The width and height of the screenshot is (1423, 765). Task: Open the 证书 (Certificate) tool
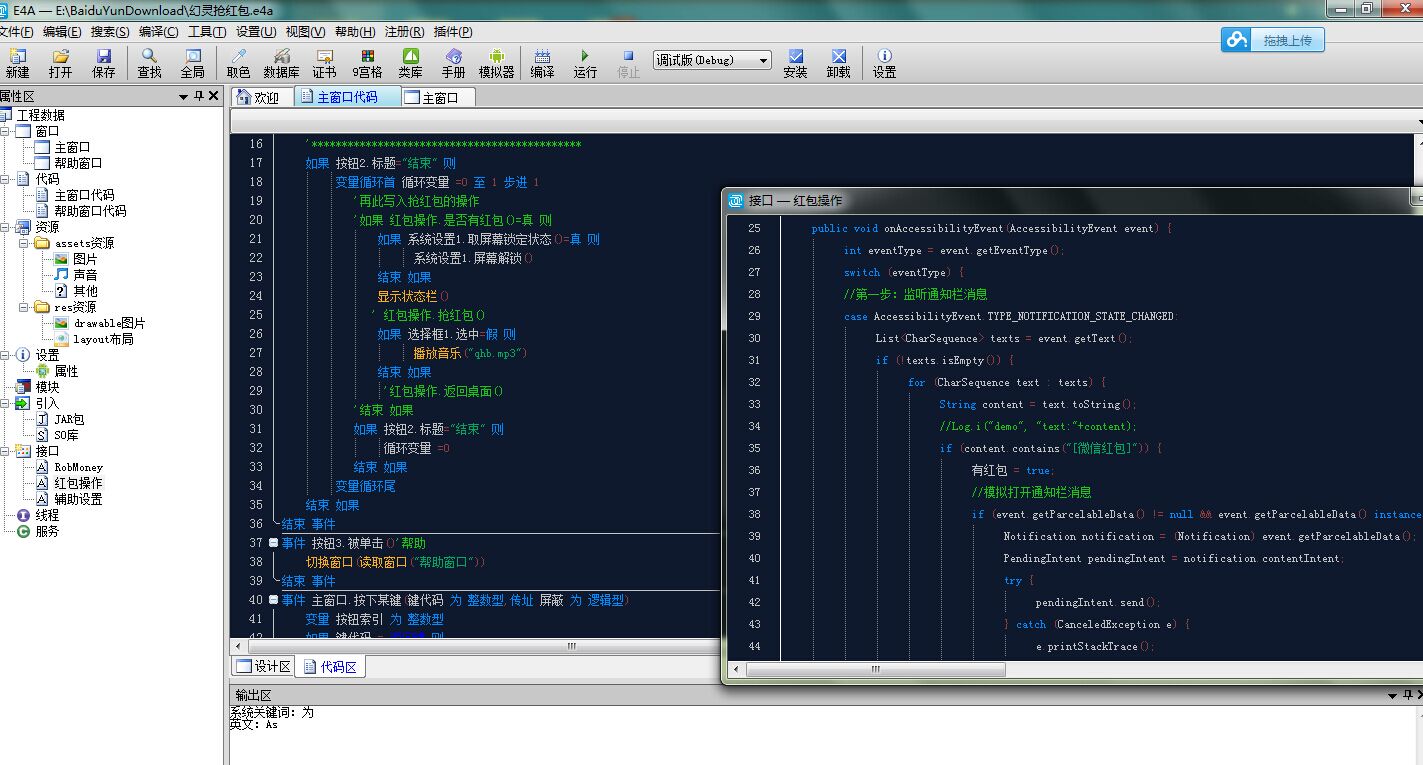[x=324, y=63]
